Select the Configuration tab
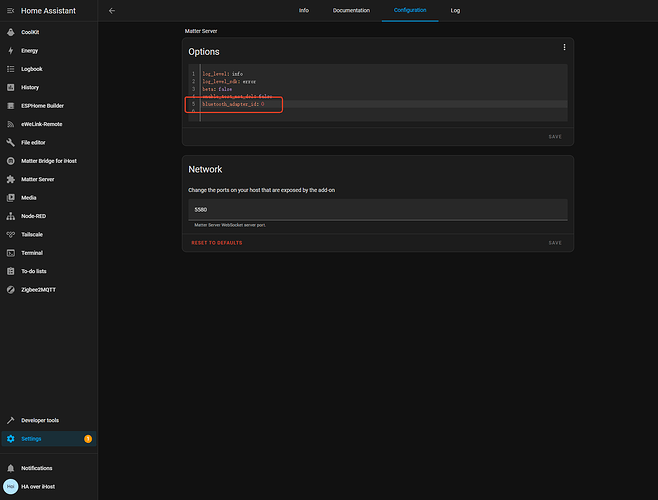Image resolution: width=658 pixels, height=500 pixels. [410, 10]
